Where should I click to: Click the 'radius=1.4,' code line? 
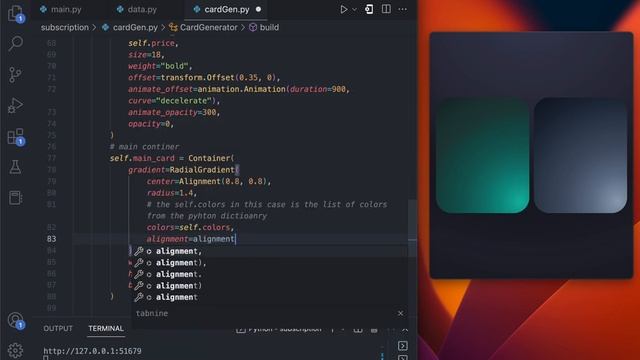(172, 193)
